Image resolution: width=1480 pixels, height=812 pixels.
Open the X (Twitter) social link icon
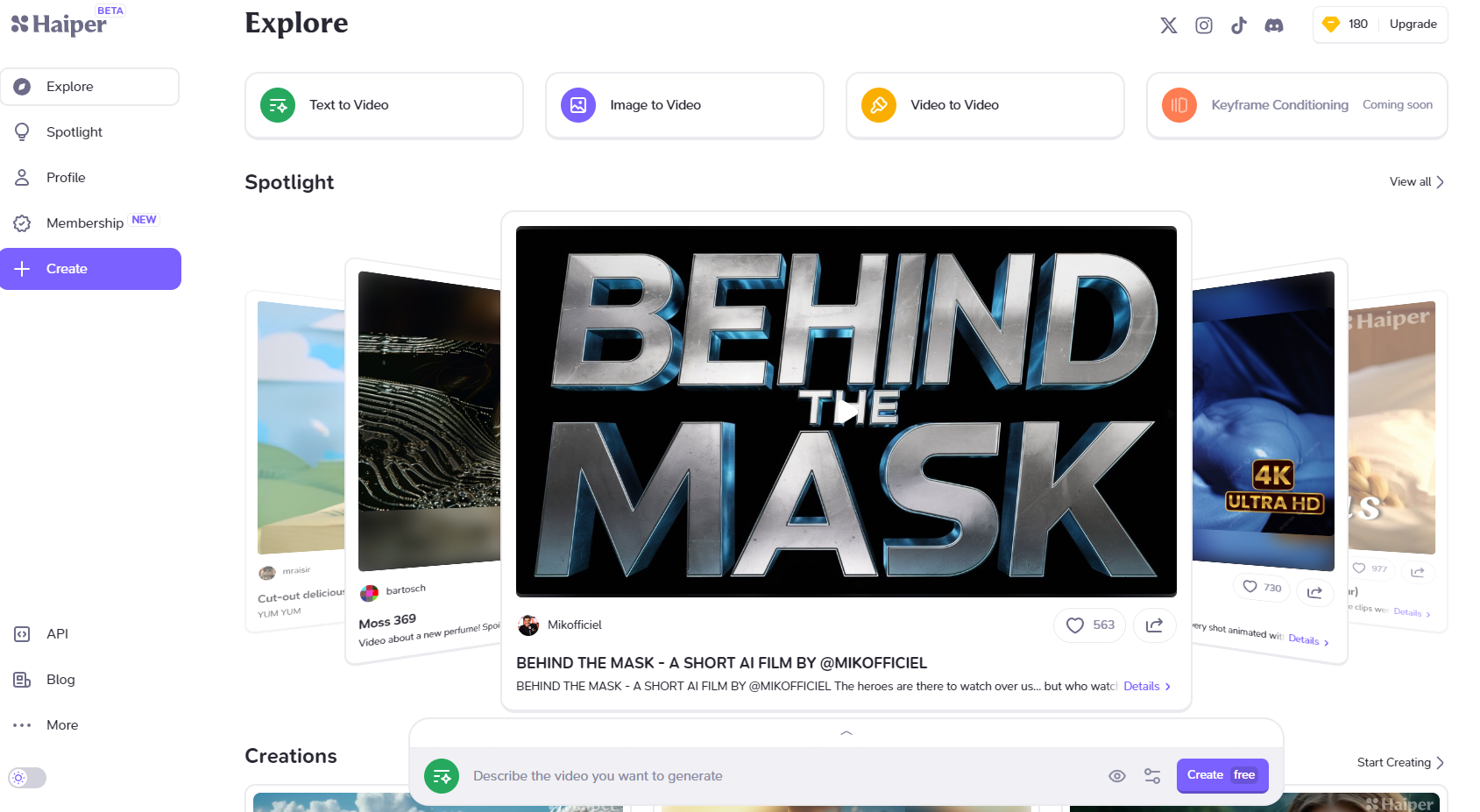(1169, 25)
